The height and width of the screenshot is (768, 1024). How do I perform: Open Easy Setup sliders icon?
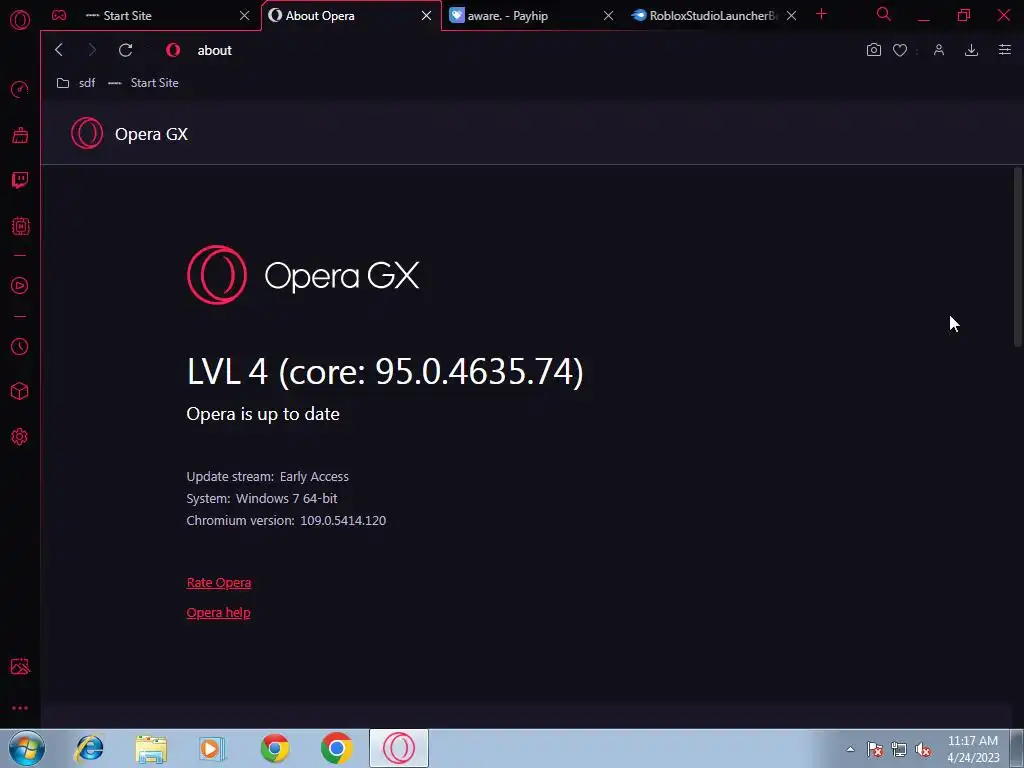click(x=1005, y=50)
